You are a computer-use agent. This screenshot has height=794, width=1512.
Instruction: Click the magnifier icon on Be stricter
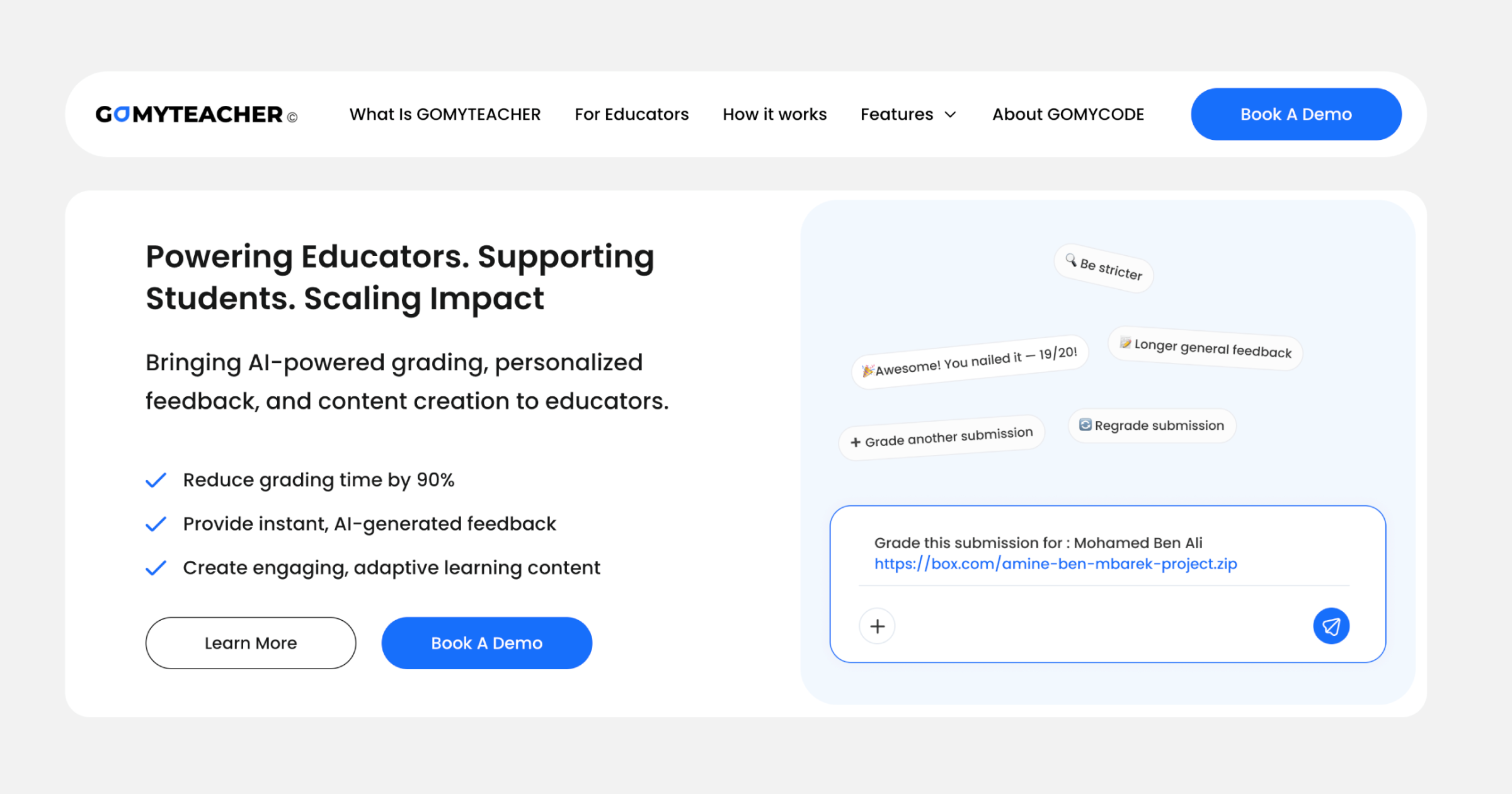tap(1070, 260)
